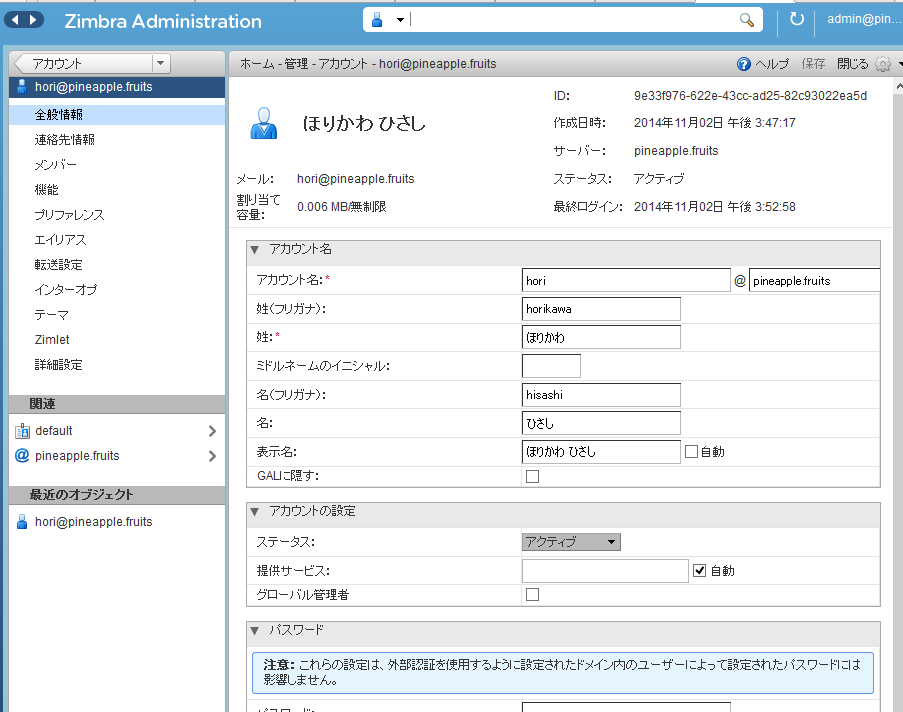Click the 閉じる close button

point(852,64)
